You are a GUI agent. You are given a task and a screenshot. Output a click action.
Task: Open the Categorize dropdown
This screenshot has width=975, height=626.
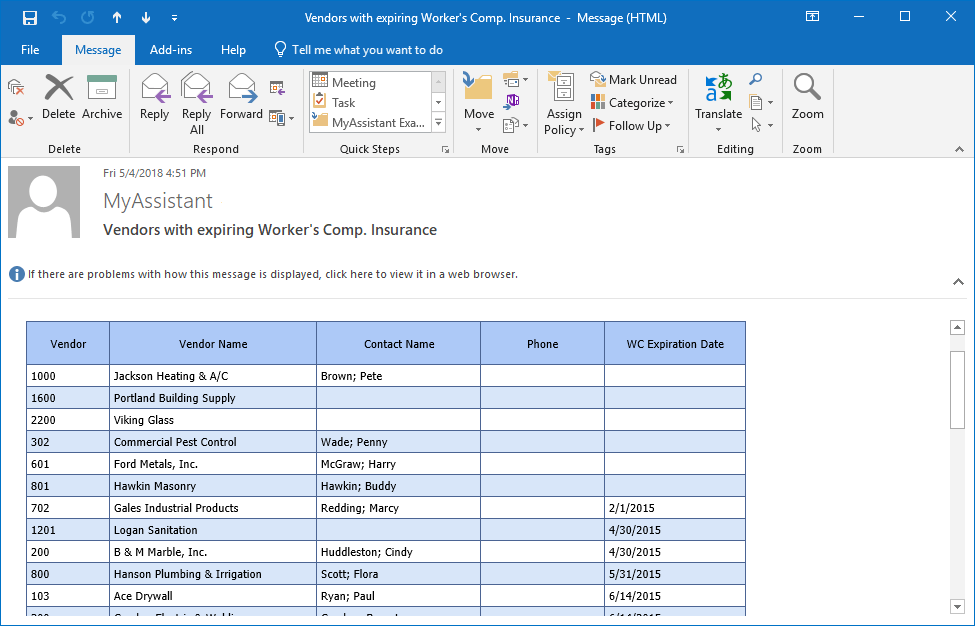click(x=632, y=103)
